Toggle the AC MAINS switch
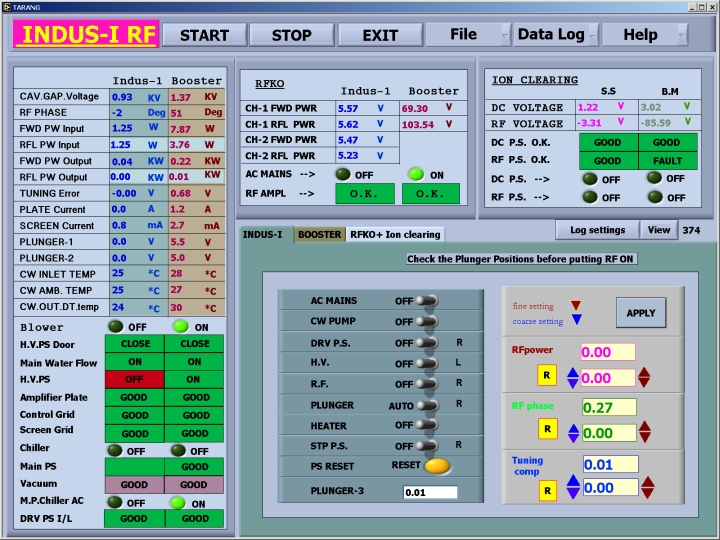The width and height of the screenshot is (720, 540). tap(427, 301)
